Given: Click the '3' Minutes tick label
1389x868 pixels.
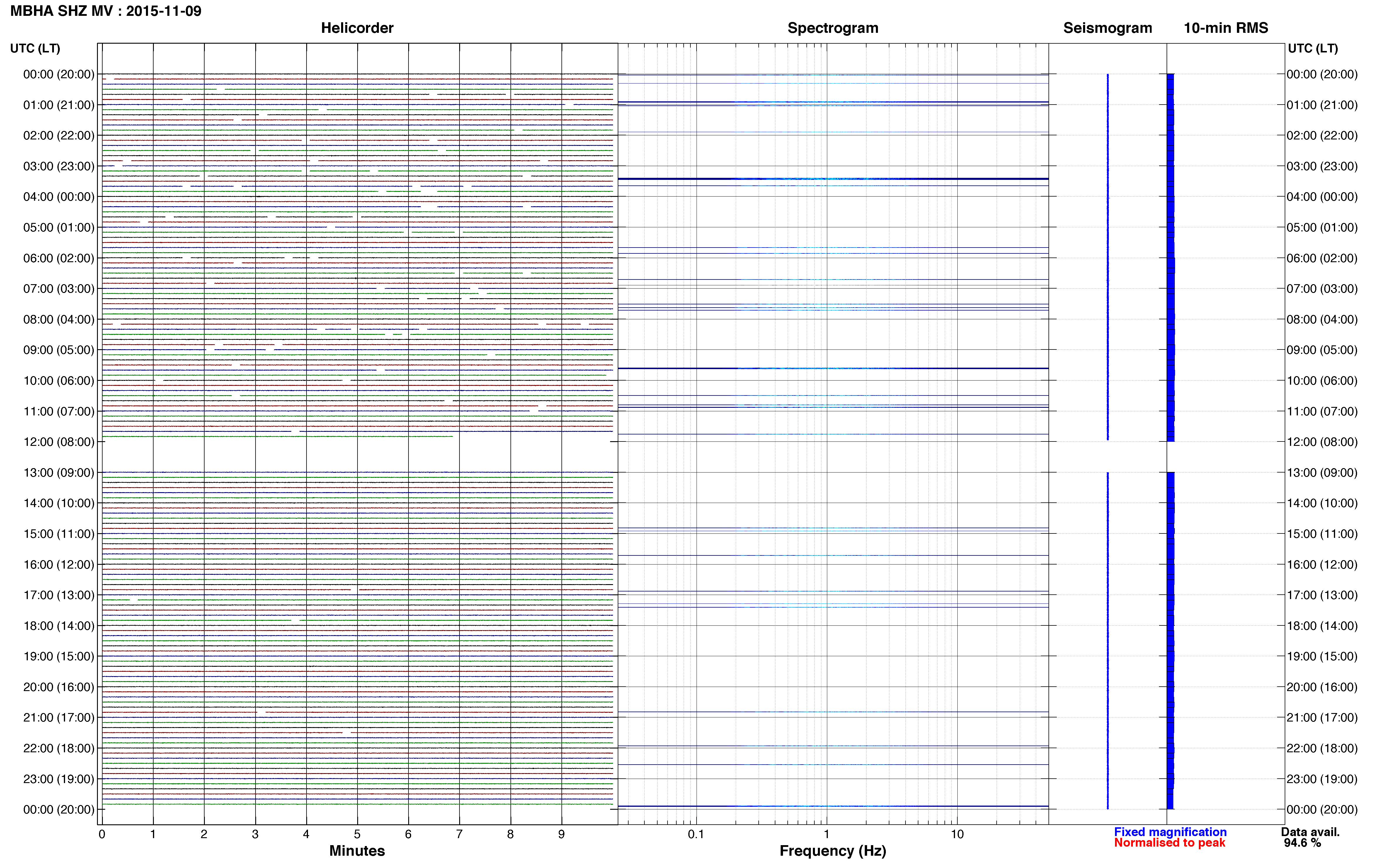Looking at the screenshot, I should click(x=255, y=834).
